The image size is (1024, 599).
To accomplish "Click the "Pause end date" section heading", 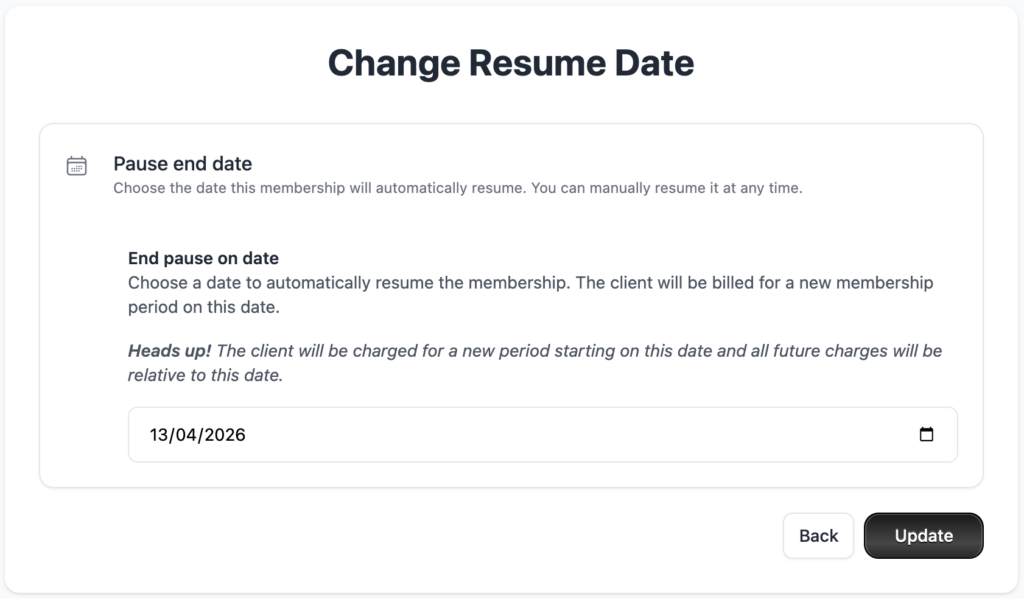I will [x=182, y=164].
